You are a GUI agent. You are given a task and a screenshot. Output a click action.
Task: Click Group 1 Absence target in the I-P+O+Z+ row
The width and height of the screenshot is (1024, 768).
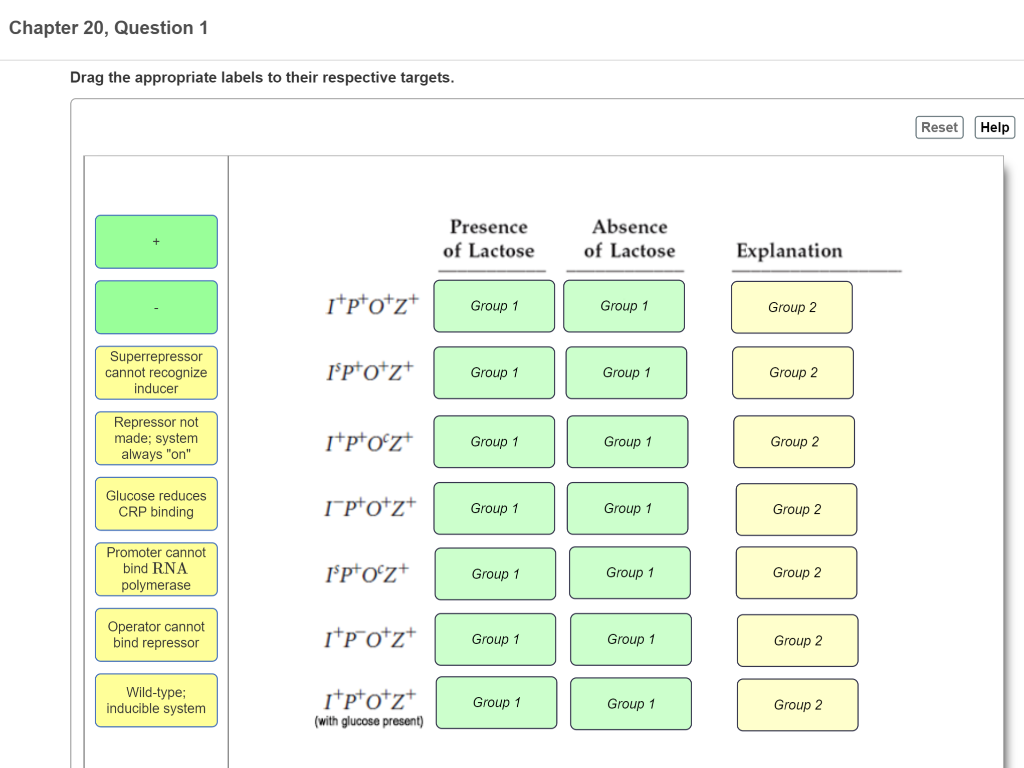pos(626,508)
